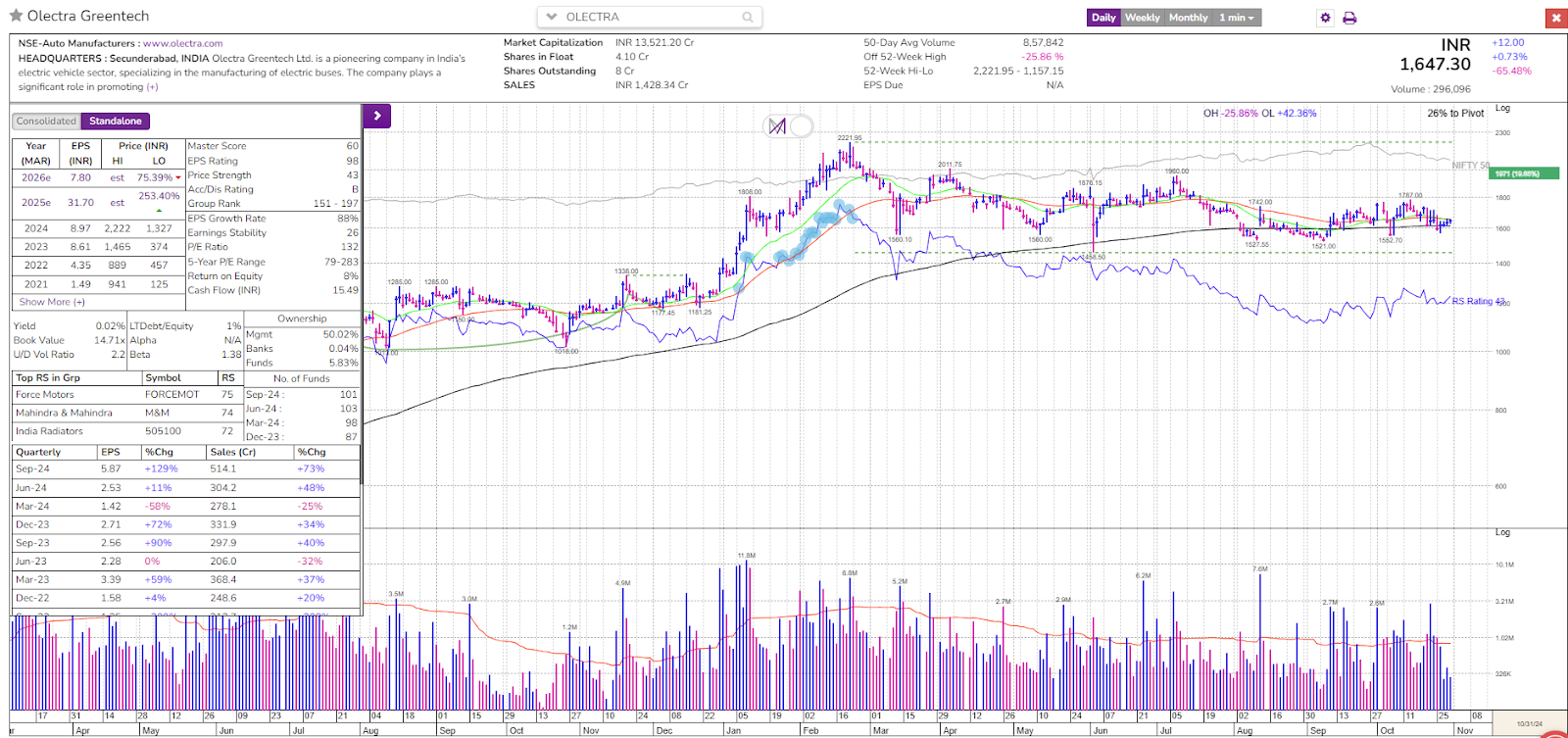Click the Beta 1.38 entry
This screenshot has height=738, width=1568.
pyautogui.click(x=185, y=355)
